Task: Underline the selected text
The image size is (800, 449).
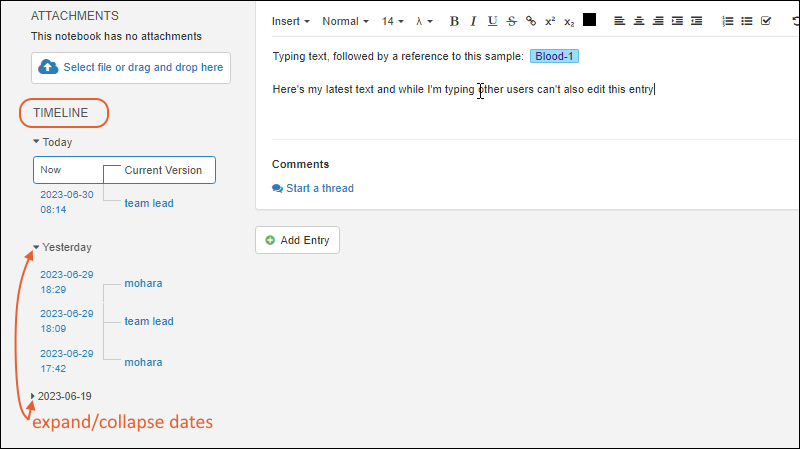Action: tap(492, 21)
